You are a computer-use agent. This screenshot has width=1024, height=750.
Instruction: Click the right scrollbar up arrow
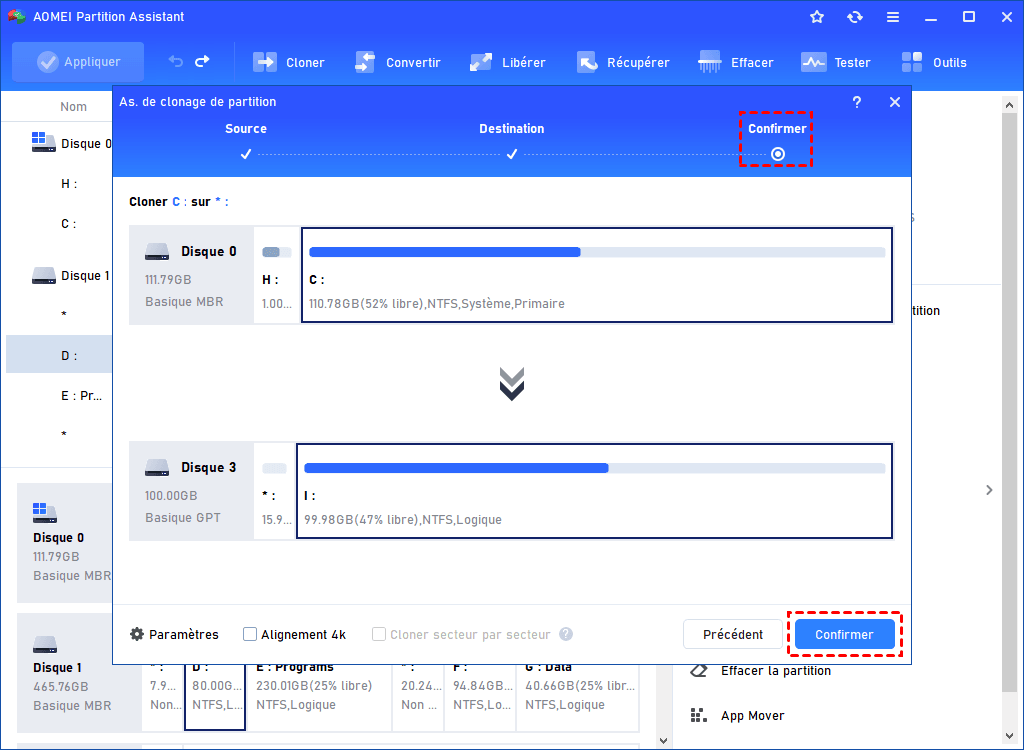tap(1010, 105)
